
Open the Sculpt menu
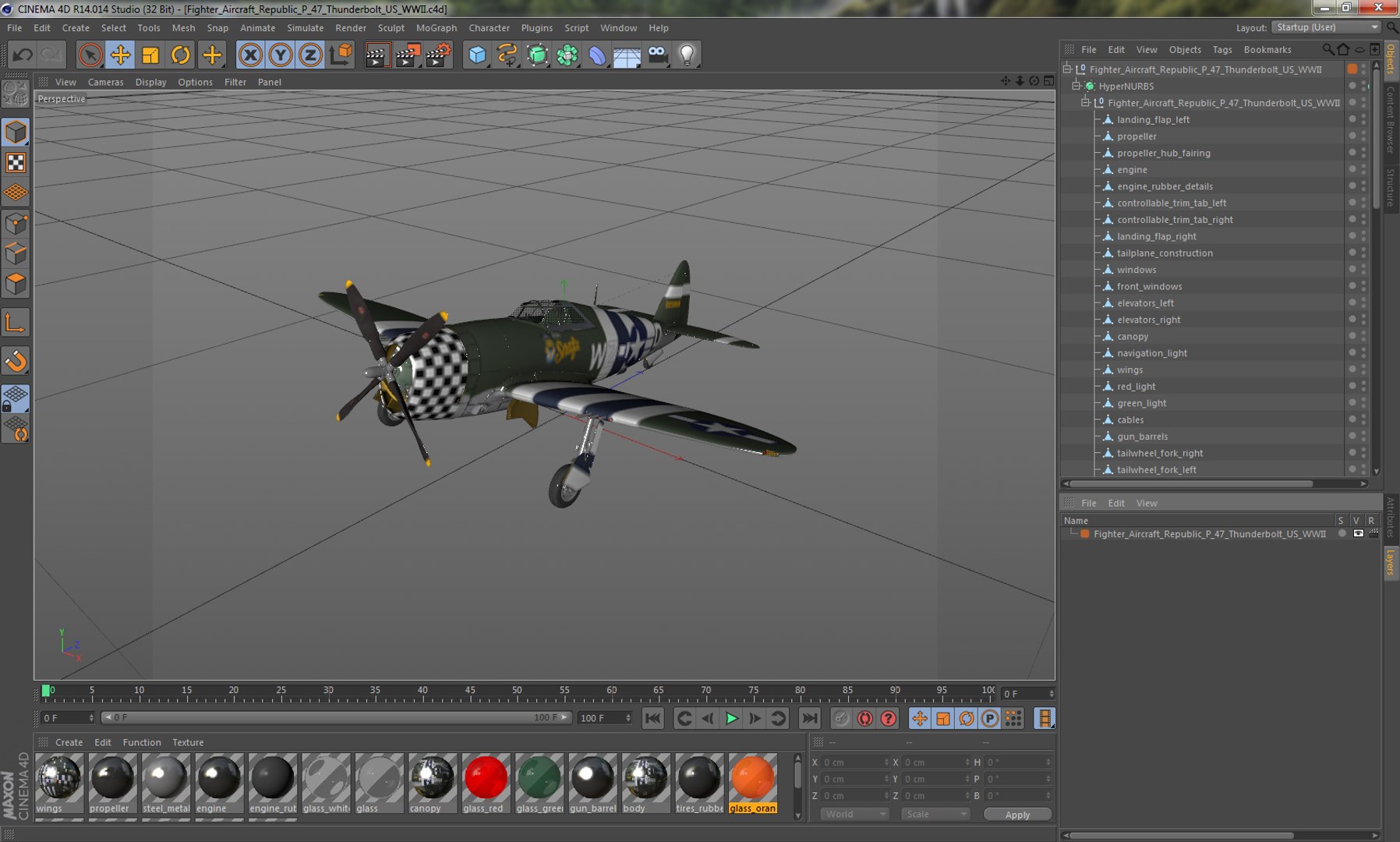click(391, 27)
